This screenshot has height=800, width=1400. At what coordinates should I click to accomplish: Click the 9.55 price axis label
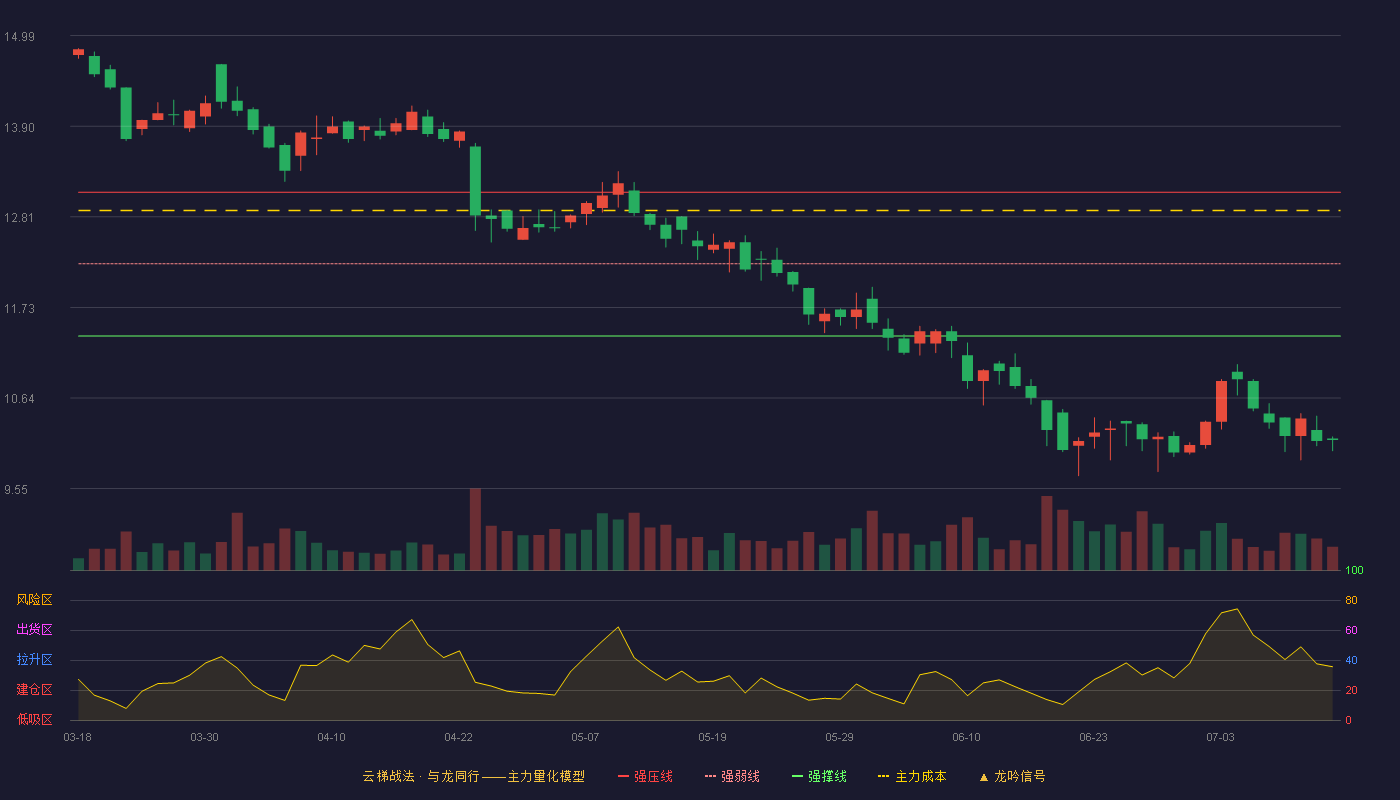pos(19,490)
